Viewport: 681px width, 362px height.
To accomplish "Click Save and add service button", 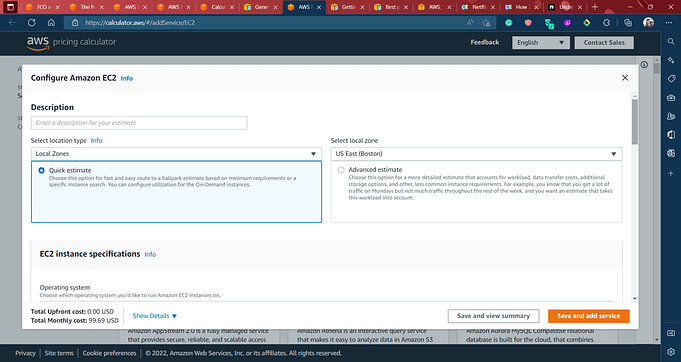I will (x=588, y=316).
